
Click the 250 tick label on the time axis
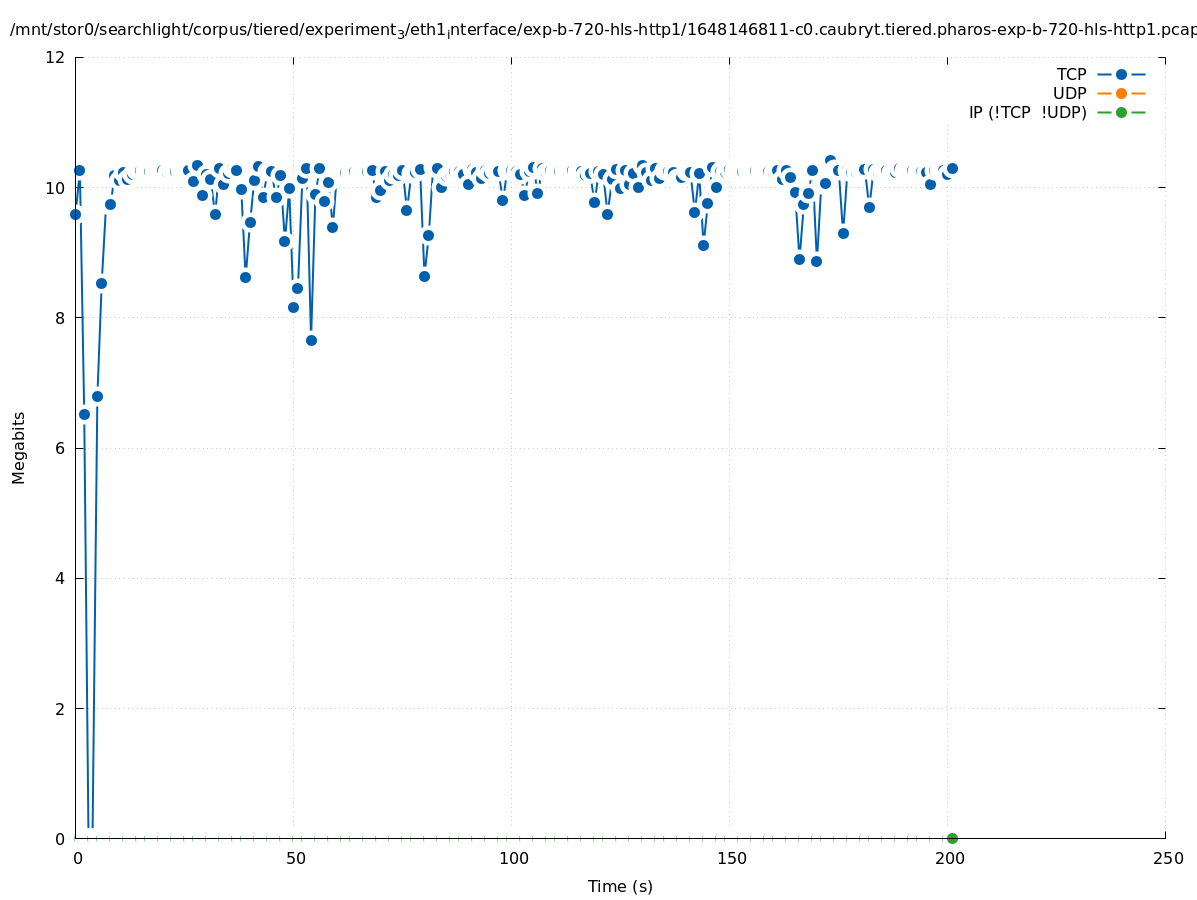(1167, 858)
